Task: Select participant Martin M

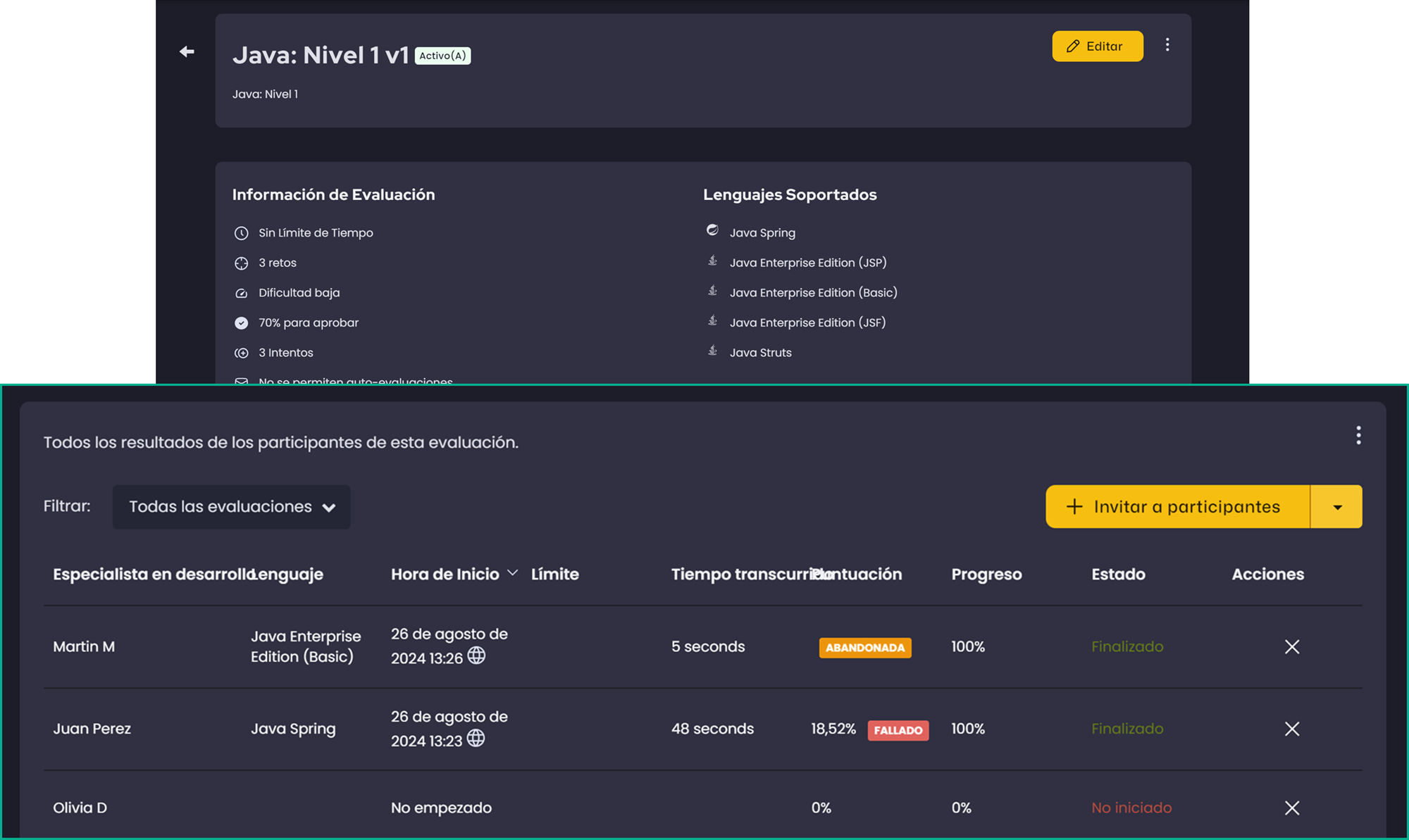Action: [x=84, y=646]
